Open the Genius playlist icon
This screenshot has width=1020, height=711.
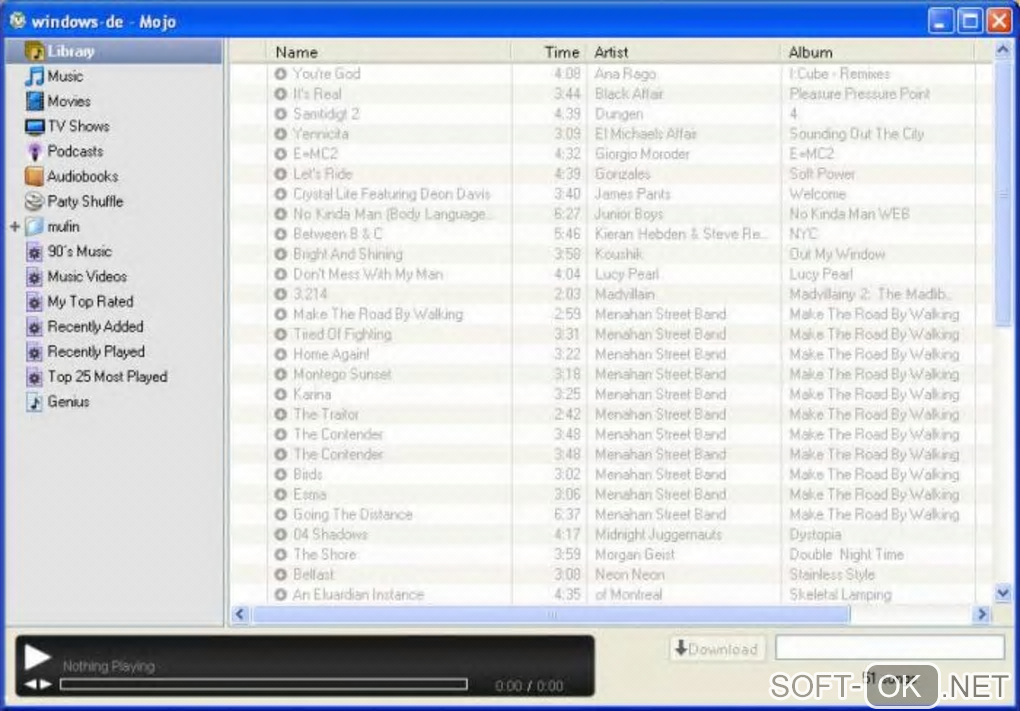(34, 402)
